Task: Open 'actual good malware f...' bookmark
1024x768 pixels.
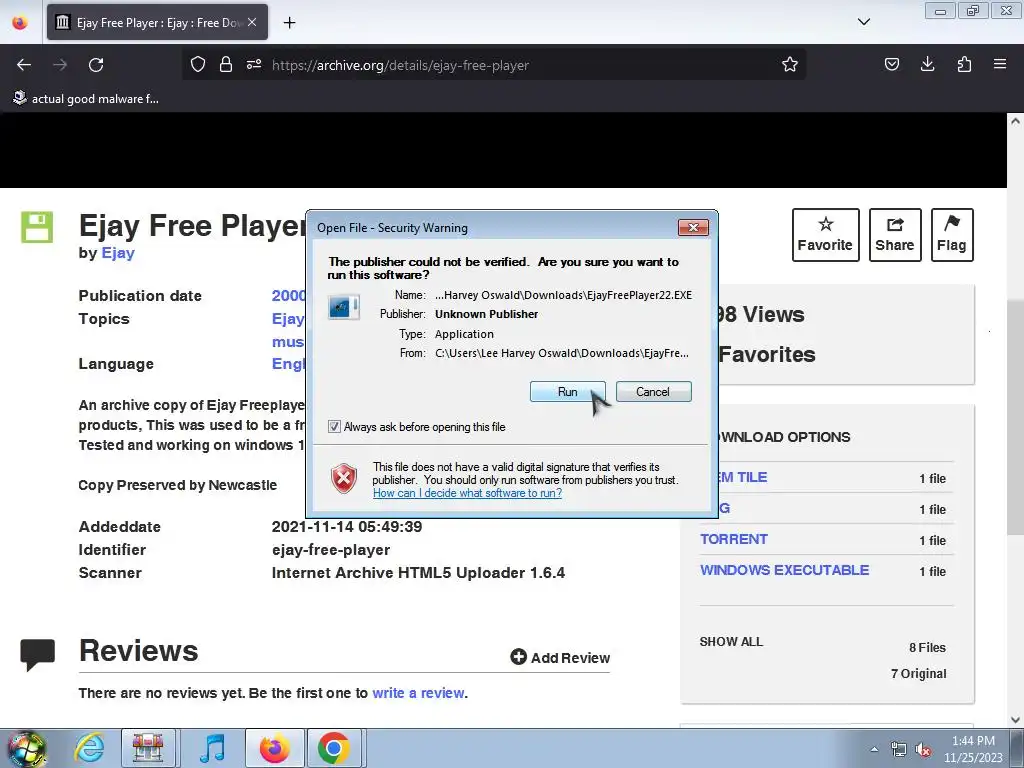Action: point(86,99)
